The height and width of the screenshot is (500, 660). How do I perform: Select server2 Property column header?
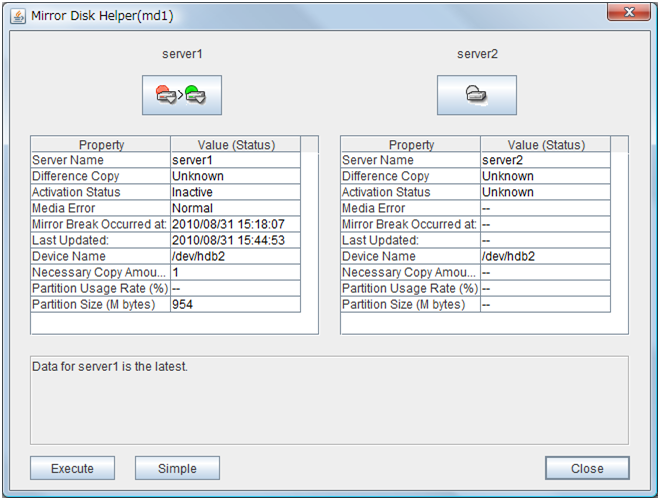pos(411,145)
